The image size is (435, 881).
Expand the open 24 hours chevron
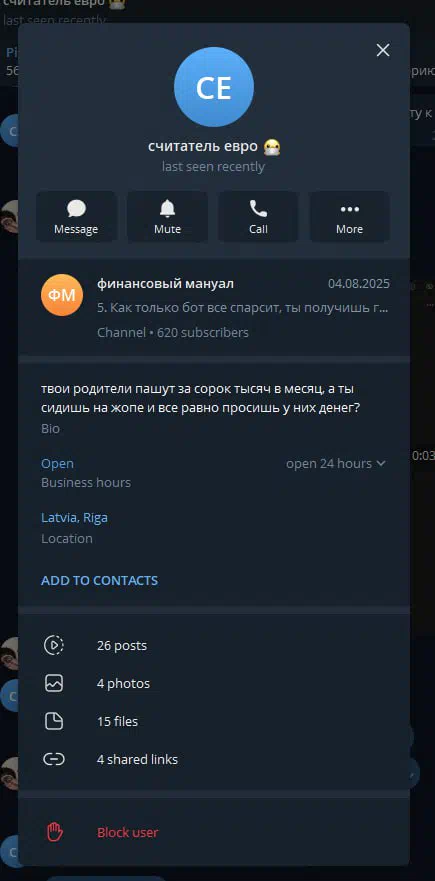(381, 464)
